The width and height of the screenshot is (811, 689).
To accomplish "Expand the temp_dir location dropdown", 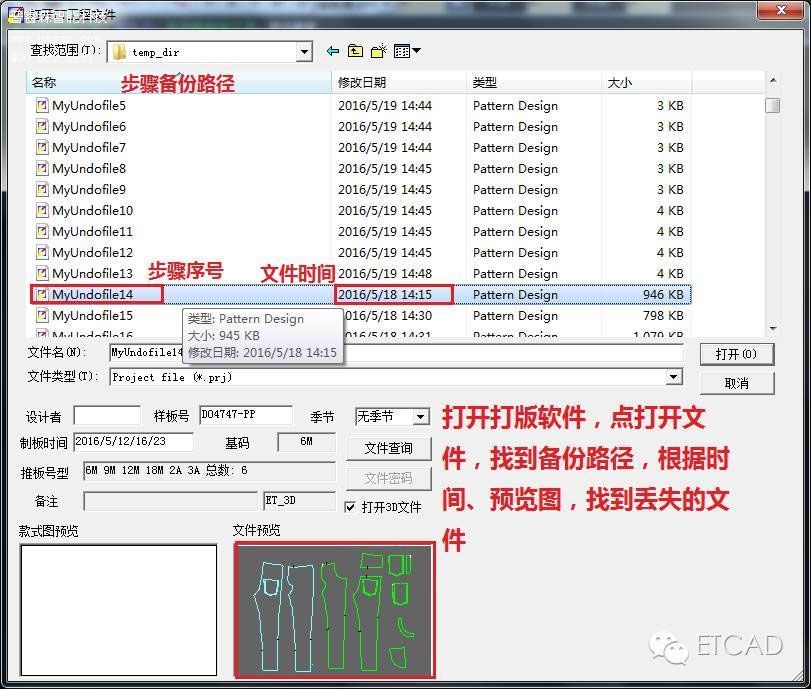I will pos(304,52).
